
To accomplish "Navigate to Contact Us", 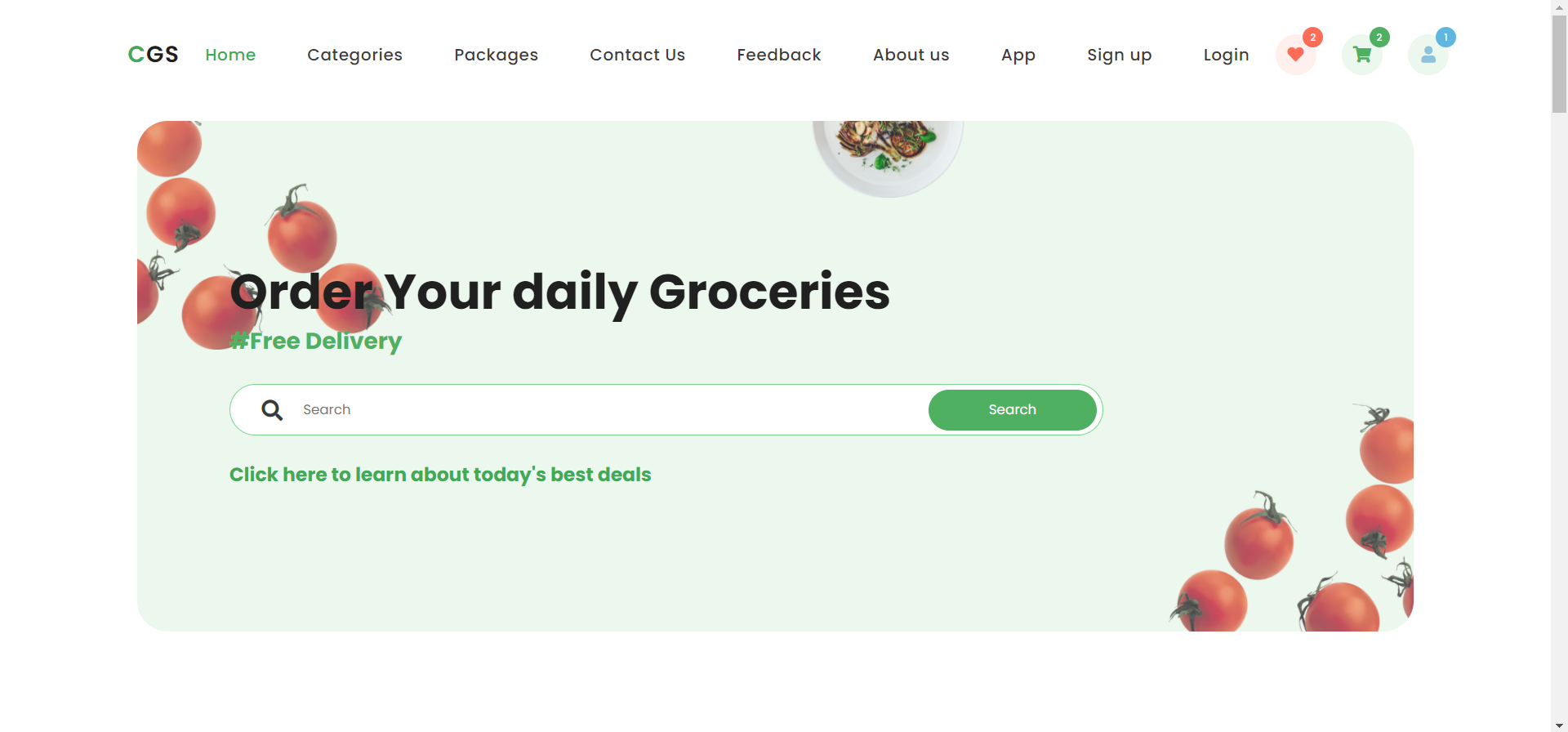I will pos(637,55).
